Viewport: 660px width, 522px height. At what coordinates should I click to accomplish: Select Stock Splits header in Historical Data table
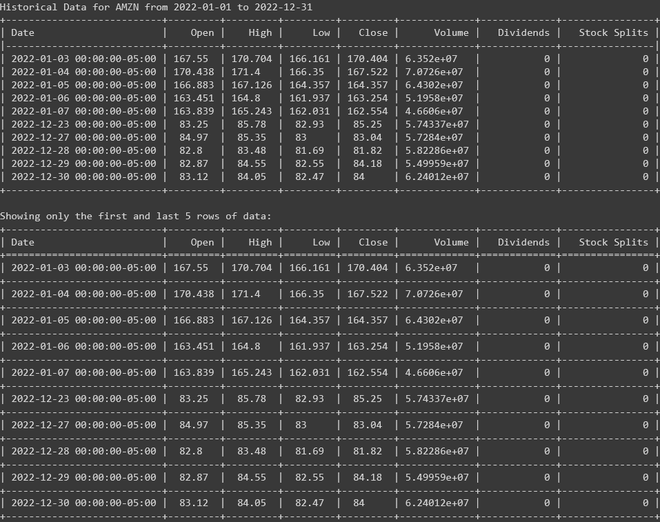(x=613, y=33)
